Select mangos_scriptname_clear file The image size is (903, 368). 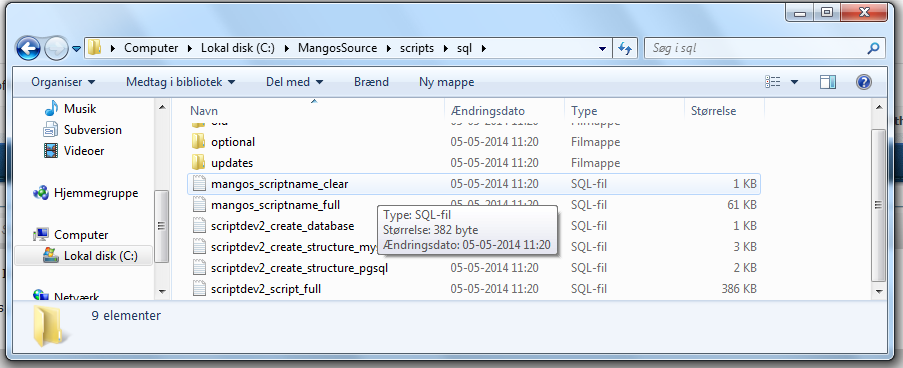279,184
